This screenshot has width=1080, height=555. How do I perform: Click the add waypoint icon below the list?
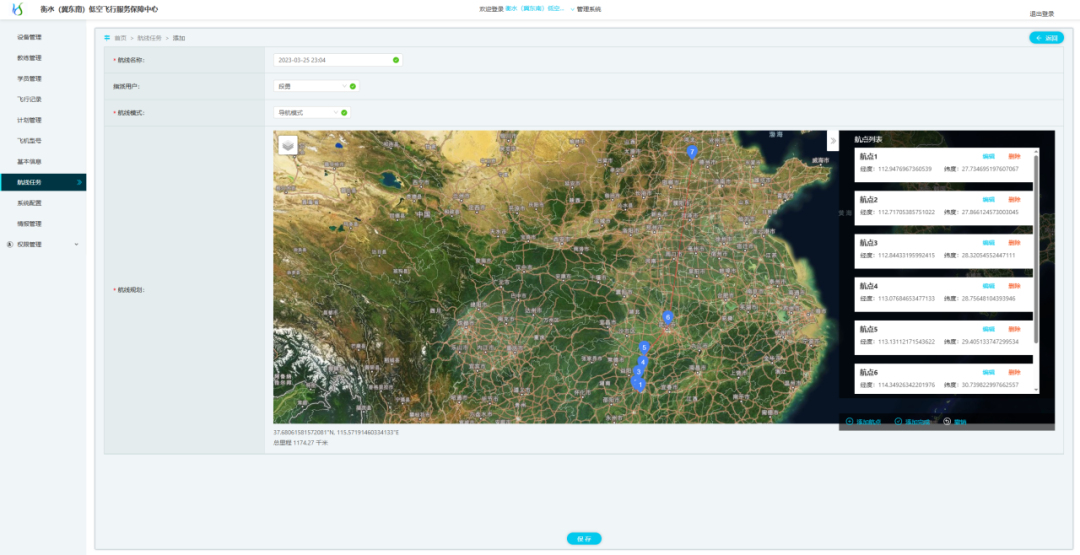point(850,421)
